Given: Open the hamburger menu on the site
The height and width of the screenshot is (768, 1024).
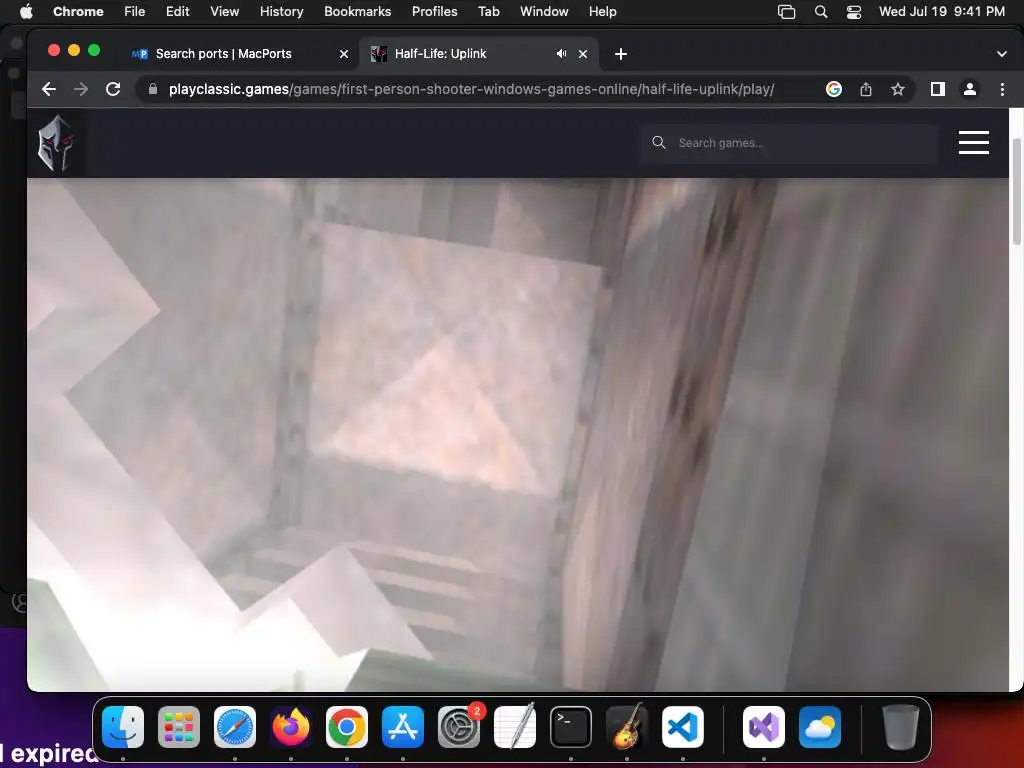Looking at the screenshot, I should [973, 142].
